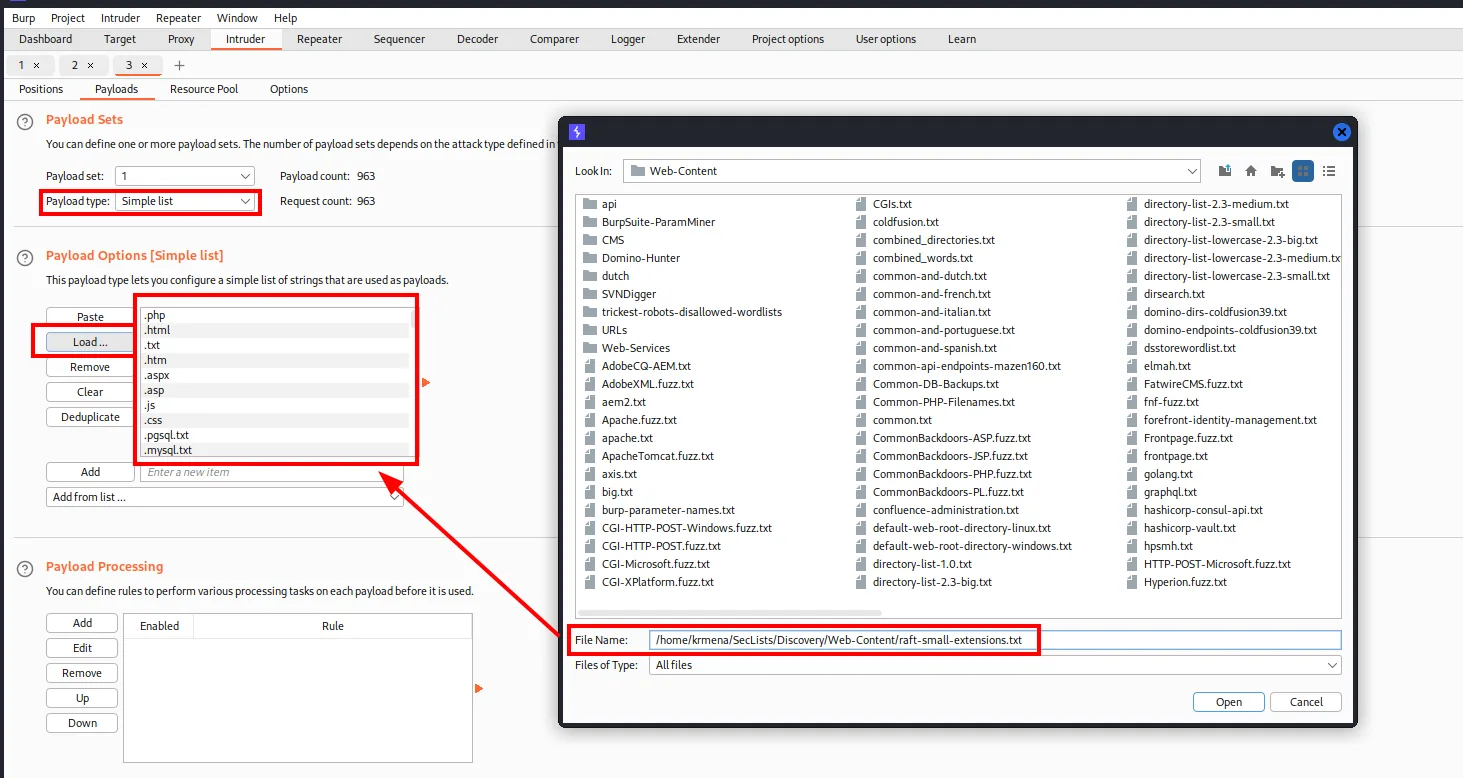Close Intruder attack tab 2
The height and width of the screenshot is (778, 1463).
pyautogui.click(x=90, y=65)
